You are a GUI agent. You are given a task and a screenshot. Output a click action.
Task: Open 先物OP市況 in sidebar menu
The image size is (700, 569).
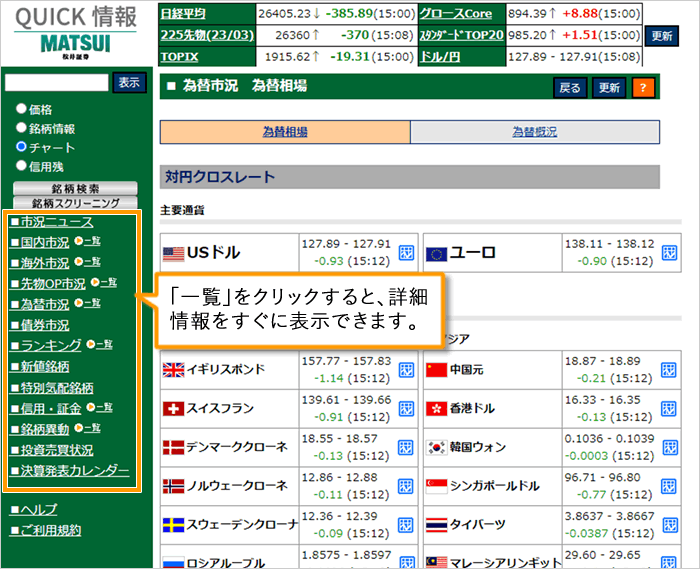click(x=48, y=284)
